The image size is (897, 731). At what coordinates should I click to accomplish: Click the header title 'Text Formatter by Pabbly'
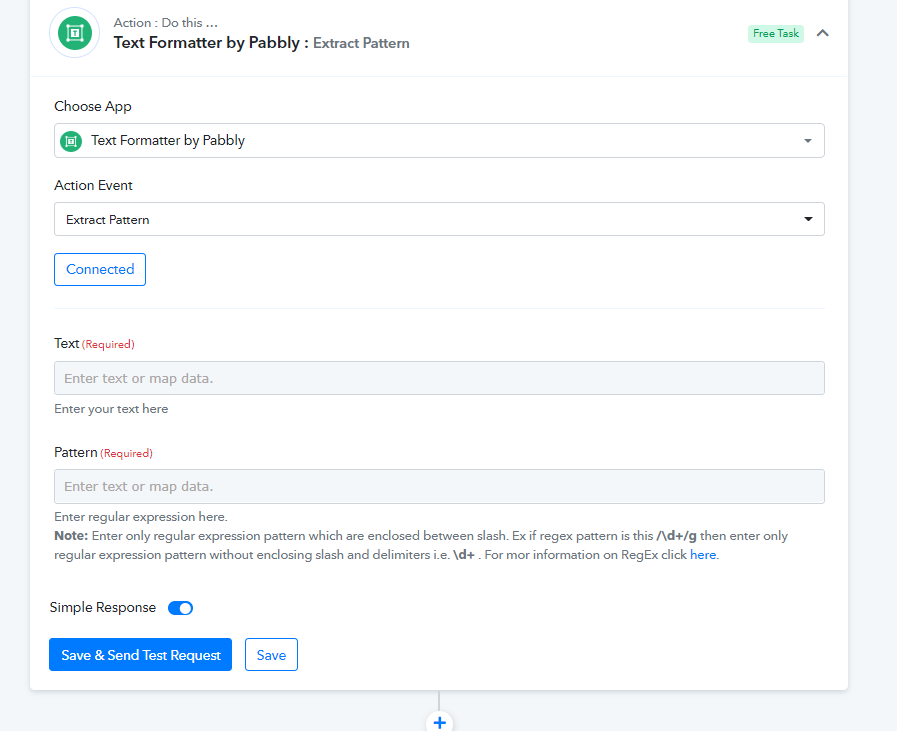[207, 43]
